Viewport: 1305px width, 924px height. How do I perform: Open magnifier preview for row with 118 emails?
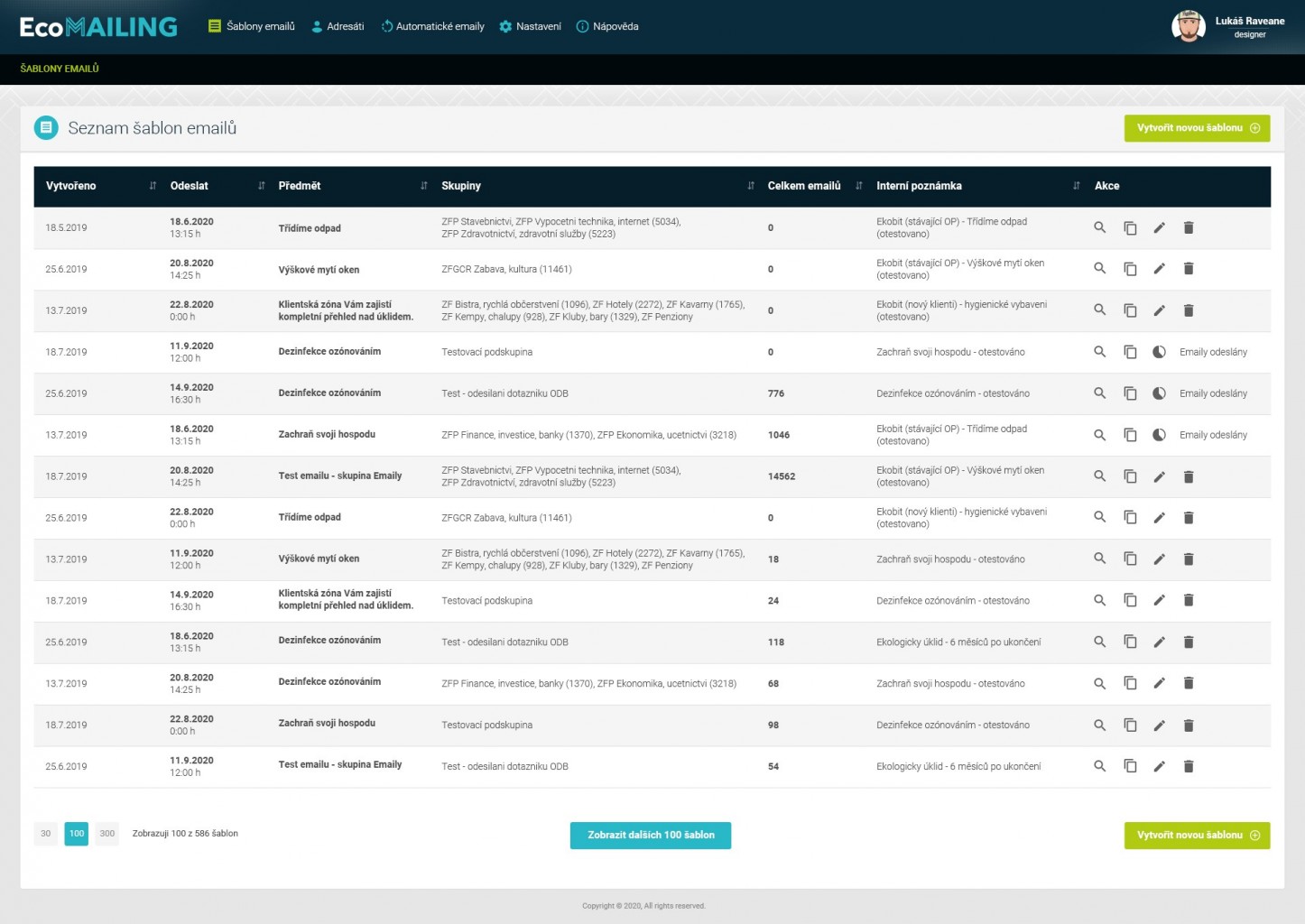pyautogui.click(x=1099, y=642)
